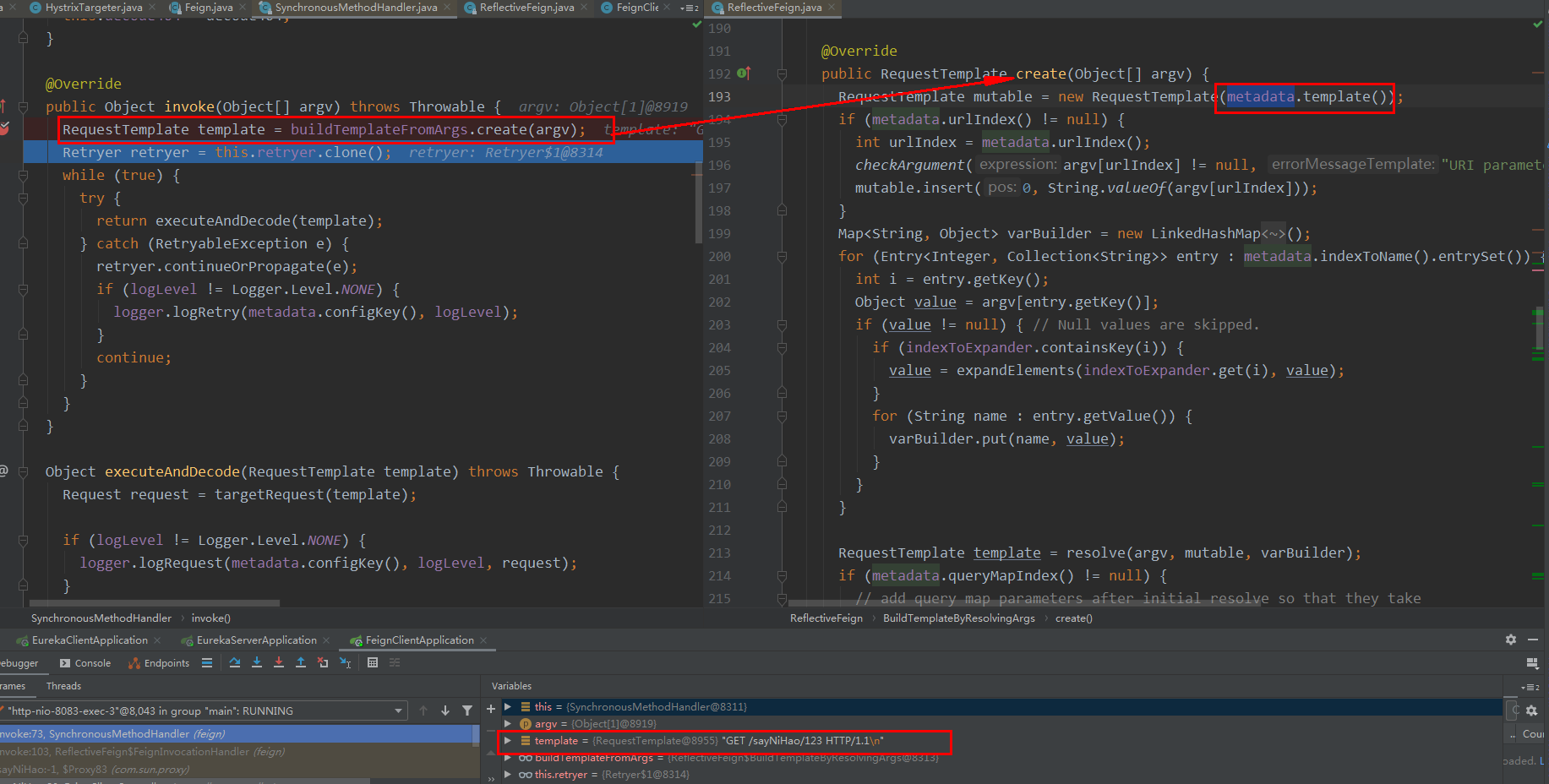Toggle the breakpoint on the RequestTemplate template line
The width and height of the screenshot is (1549, 784).
click(x=4, y=128)
